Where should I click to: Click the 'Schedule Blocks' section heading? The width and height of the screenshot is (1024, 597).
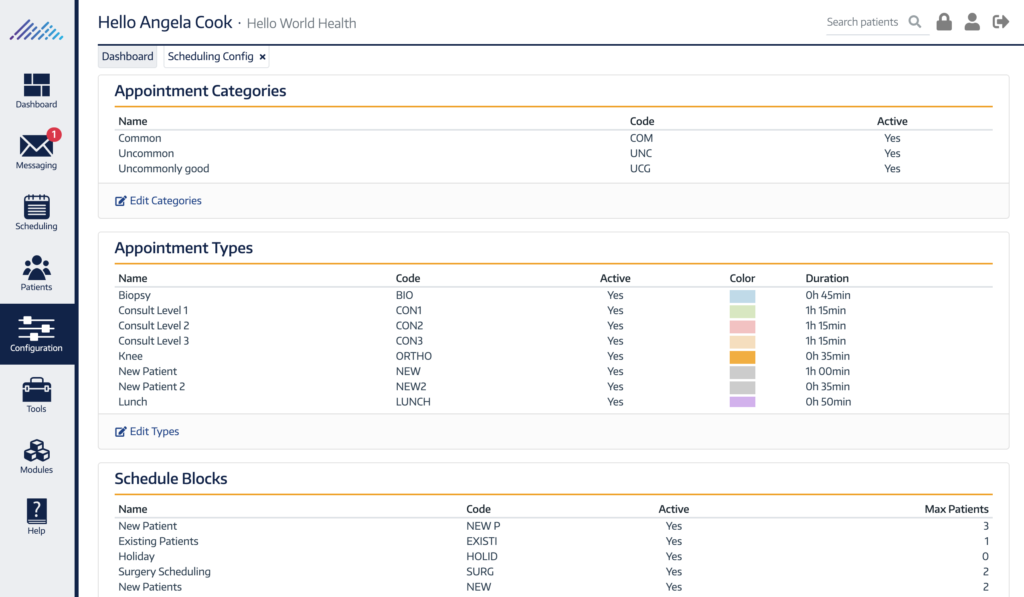coord(171,479)
